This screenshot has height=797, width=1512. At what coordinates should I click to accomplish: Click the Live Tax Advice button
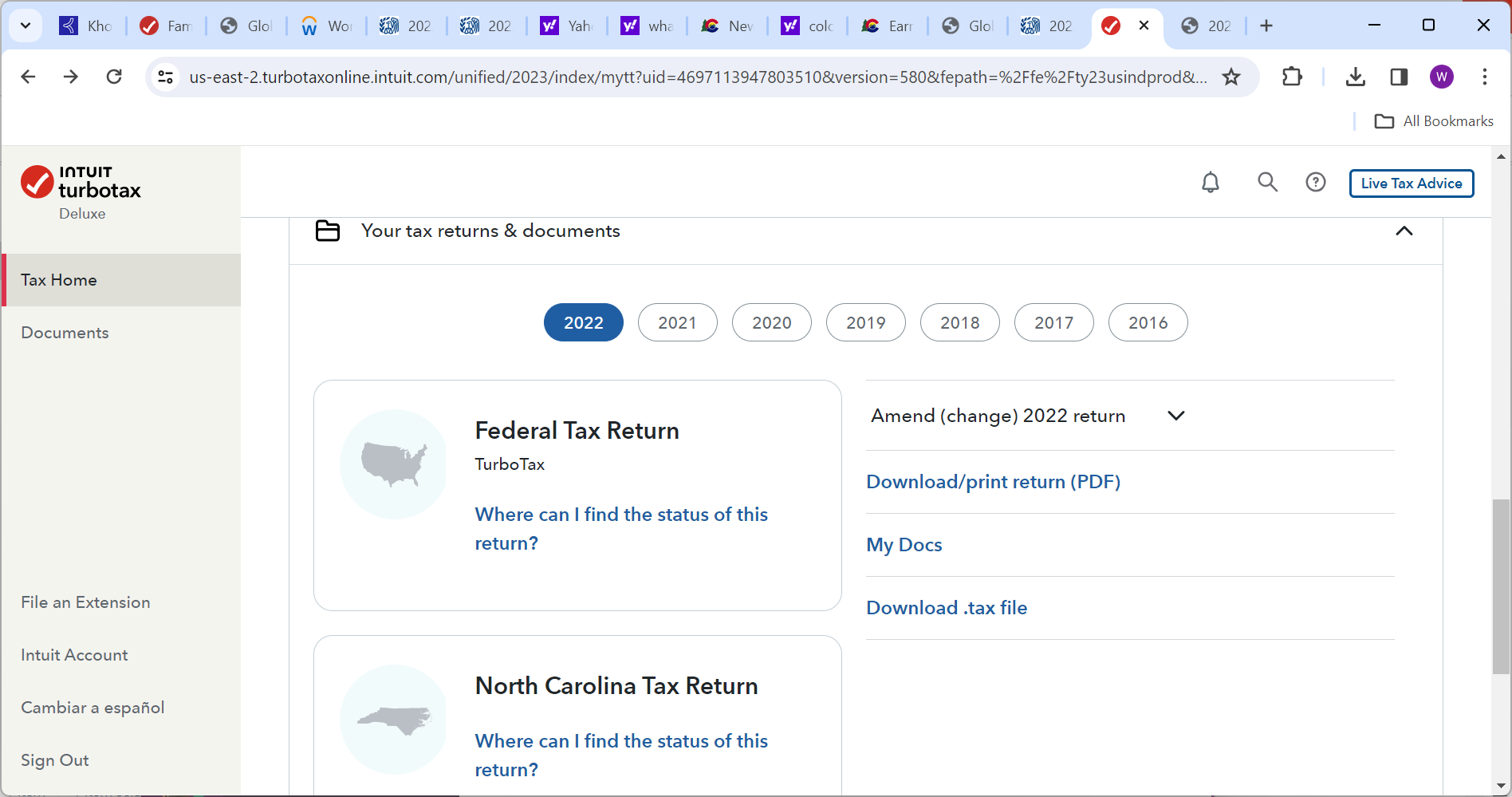pyautogui.click(x=1411, y=183)
